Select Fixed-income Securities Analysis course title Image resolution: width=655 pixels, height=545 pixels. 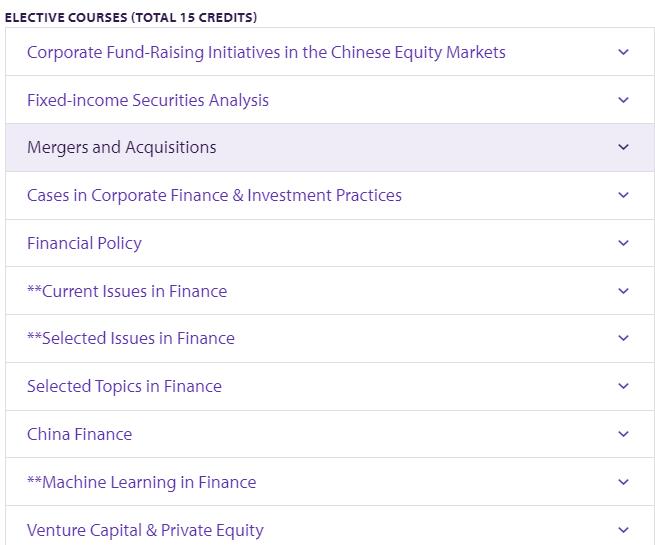pos(147,100)
